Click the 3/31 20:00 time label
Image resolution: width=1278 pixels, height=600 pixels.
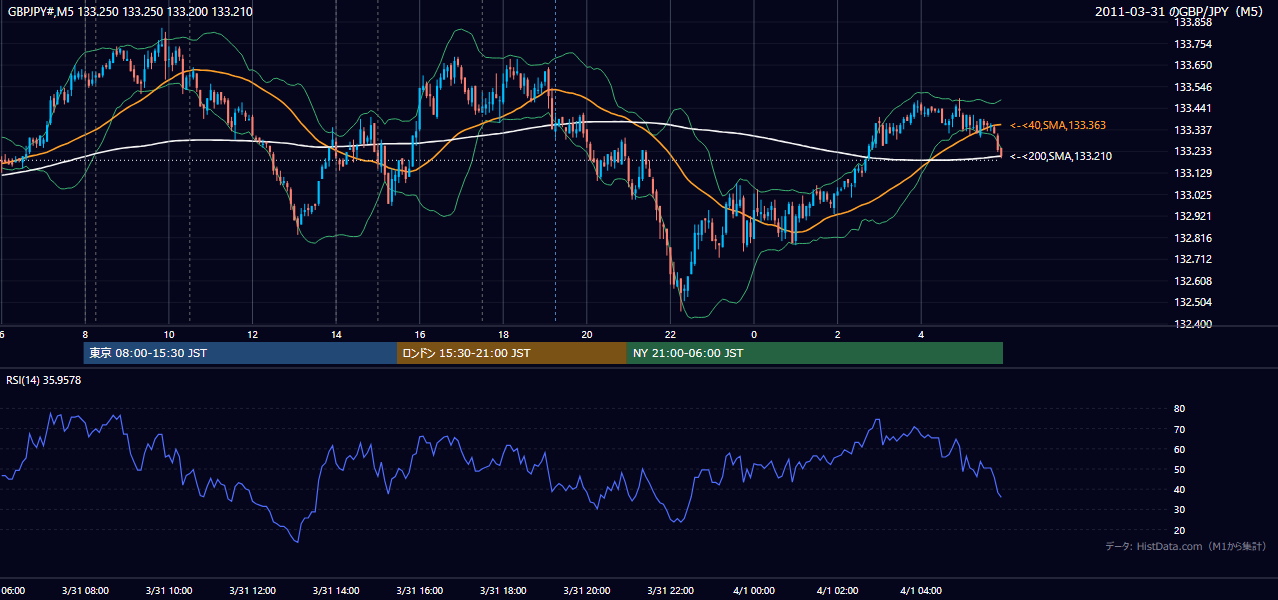(x=587, y=590)
